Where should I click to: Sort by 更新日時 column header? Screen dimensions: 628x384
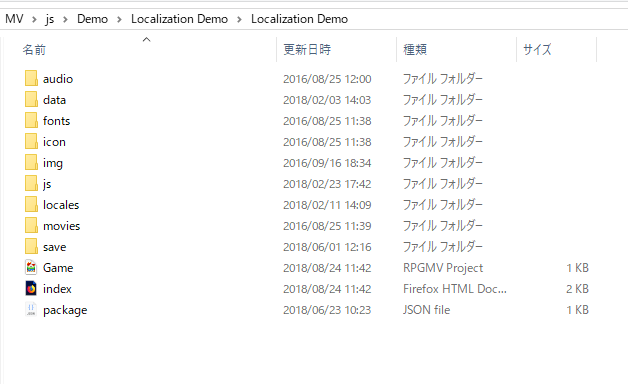[307, 50]
